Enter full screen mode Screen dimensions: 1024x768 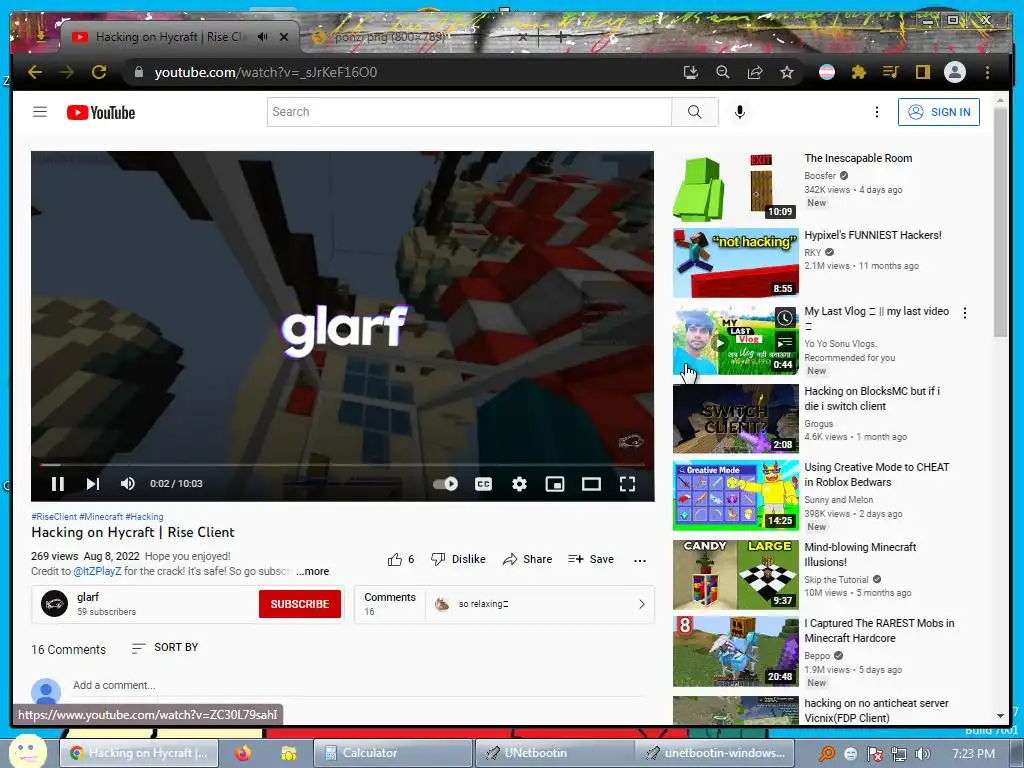[628, 484]
